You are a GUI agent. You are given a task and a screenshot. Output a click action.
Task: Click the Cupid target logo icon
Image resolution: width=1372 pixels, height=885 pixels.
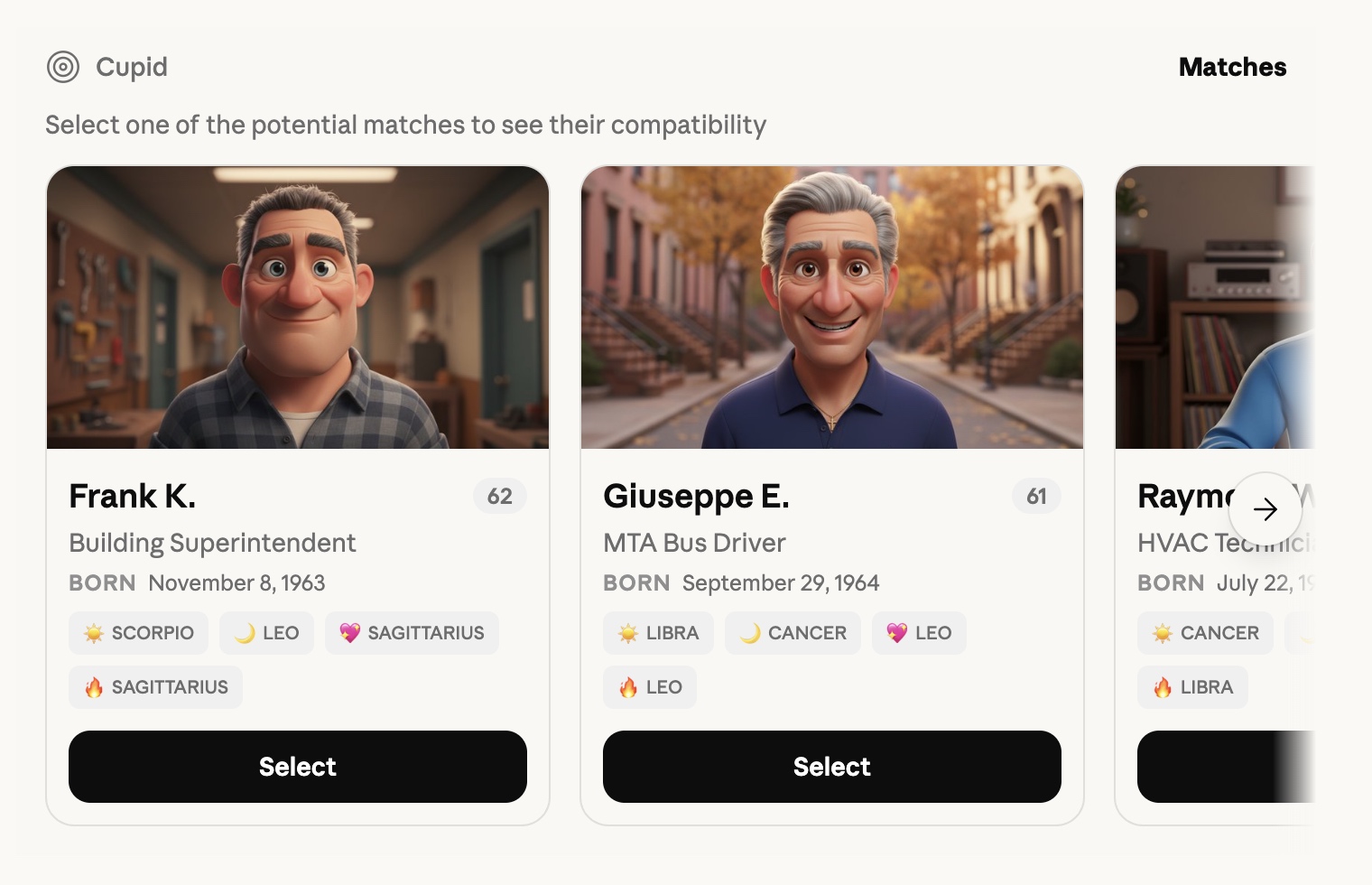63,67
